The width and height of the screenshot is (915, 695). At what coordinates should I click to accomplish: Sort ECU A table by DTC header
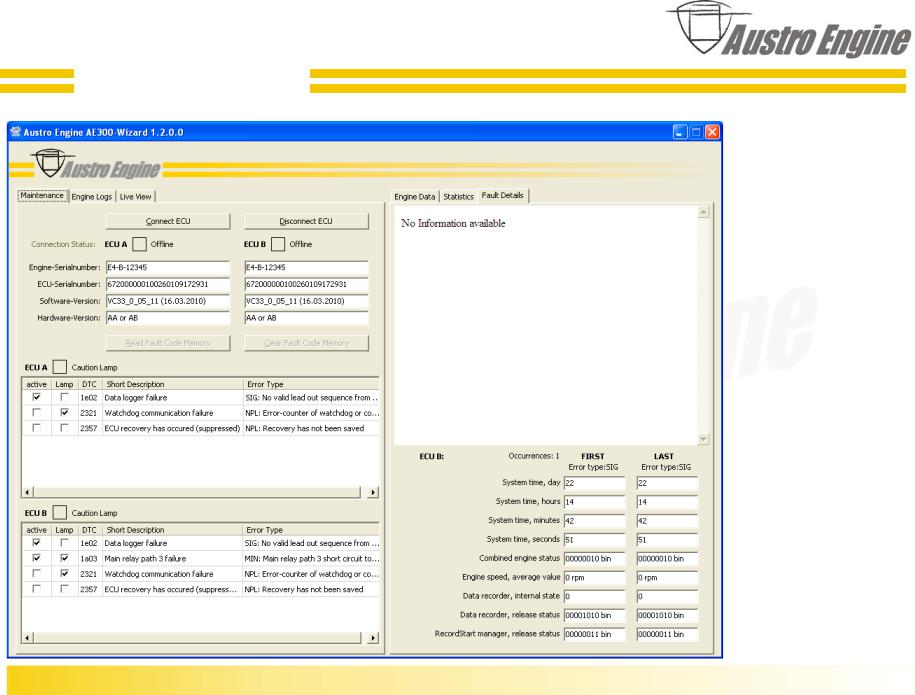(x=89, y=384)
